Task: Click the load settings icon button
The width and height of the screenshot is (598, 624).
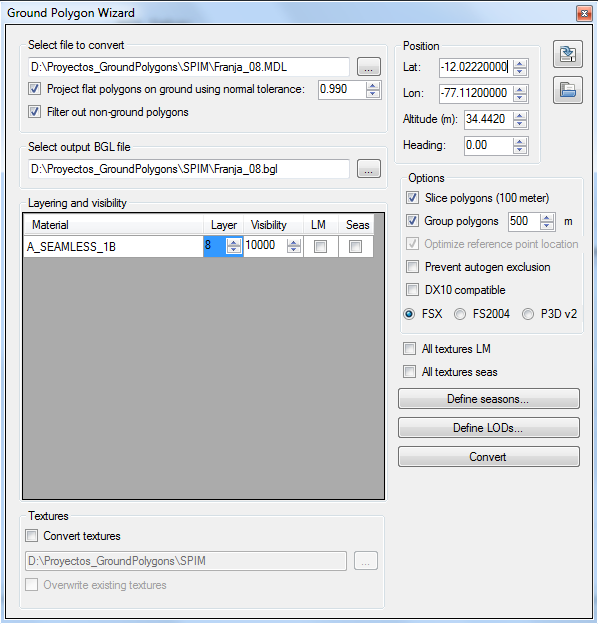Action: pyautogui.click(x=568, y=90)
